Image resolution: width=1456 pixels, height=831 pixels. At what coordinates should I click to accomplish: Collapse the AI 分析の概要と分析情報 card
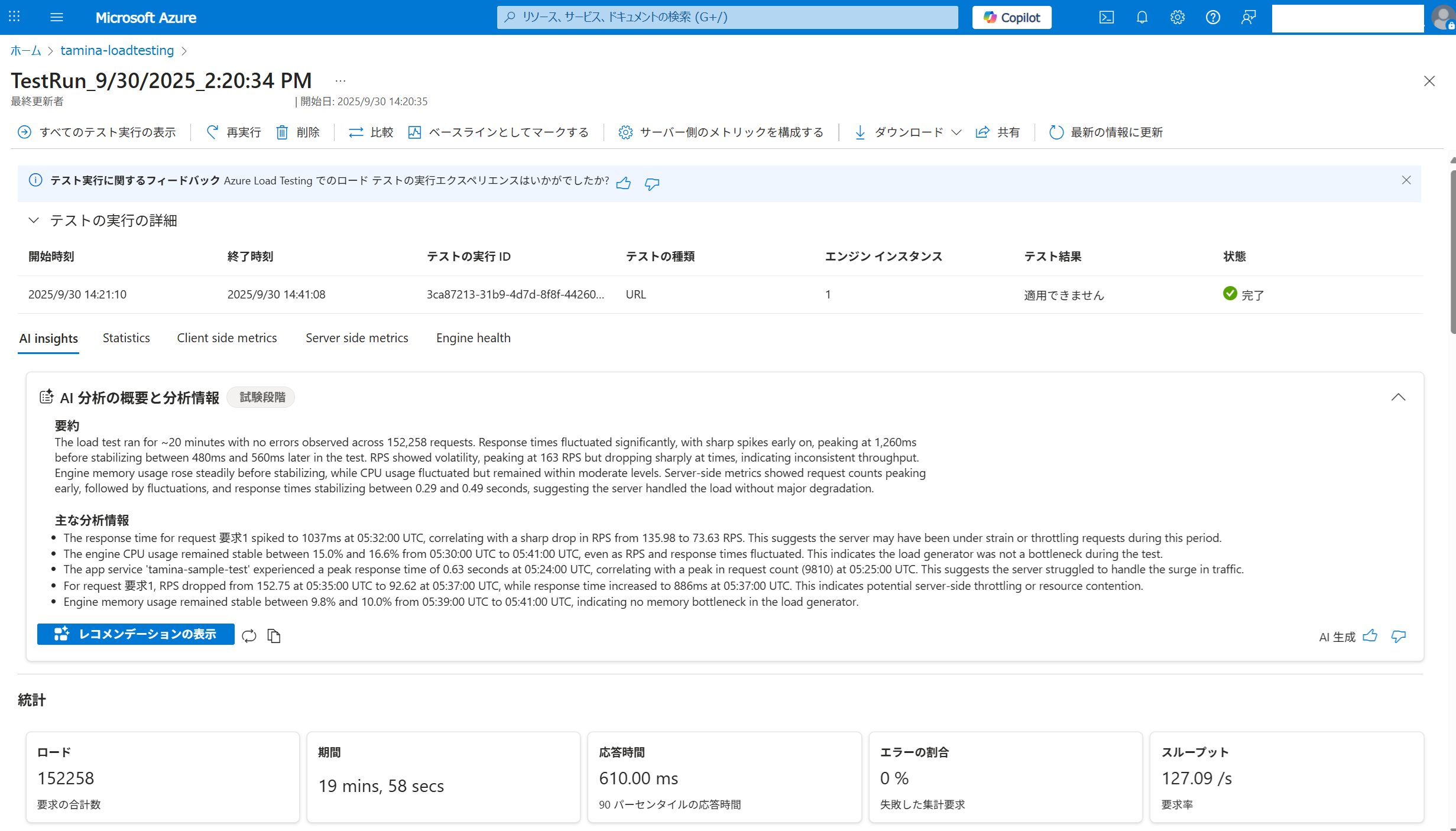(x=1398, y=397)
